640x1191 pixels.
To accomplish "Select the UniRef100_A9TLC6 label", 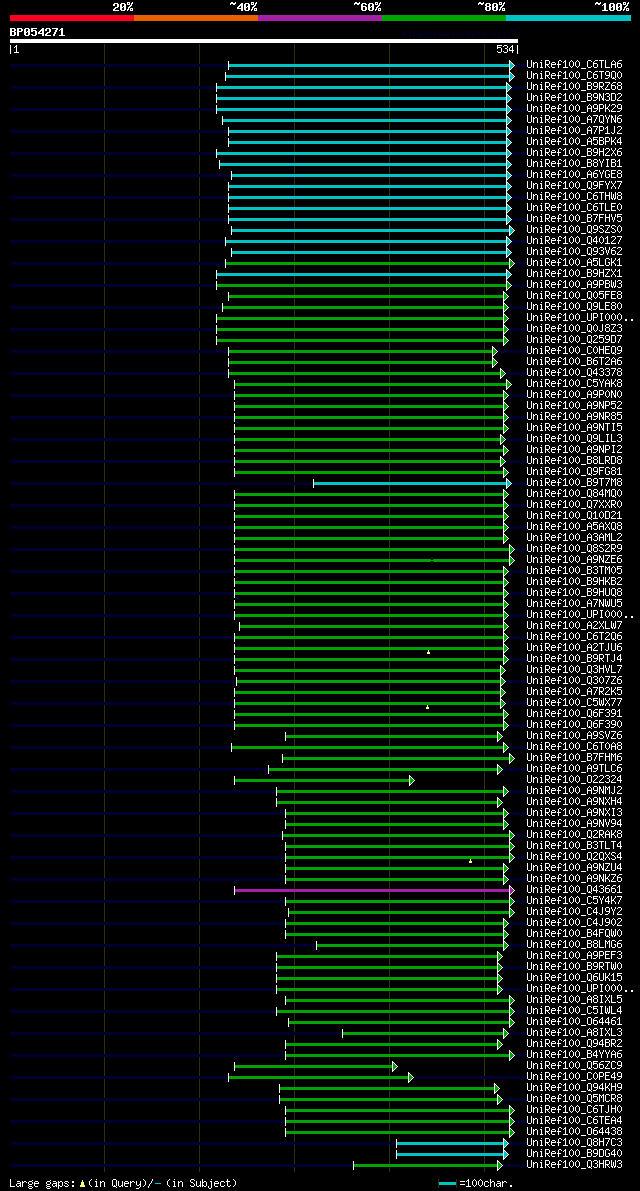I will [574, 769].
